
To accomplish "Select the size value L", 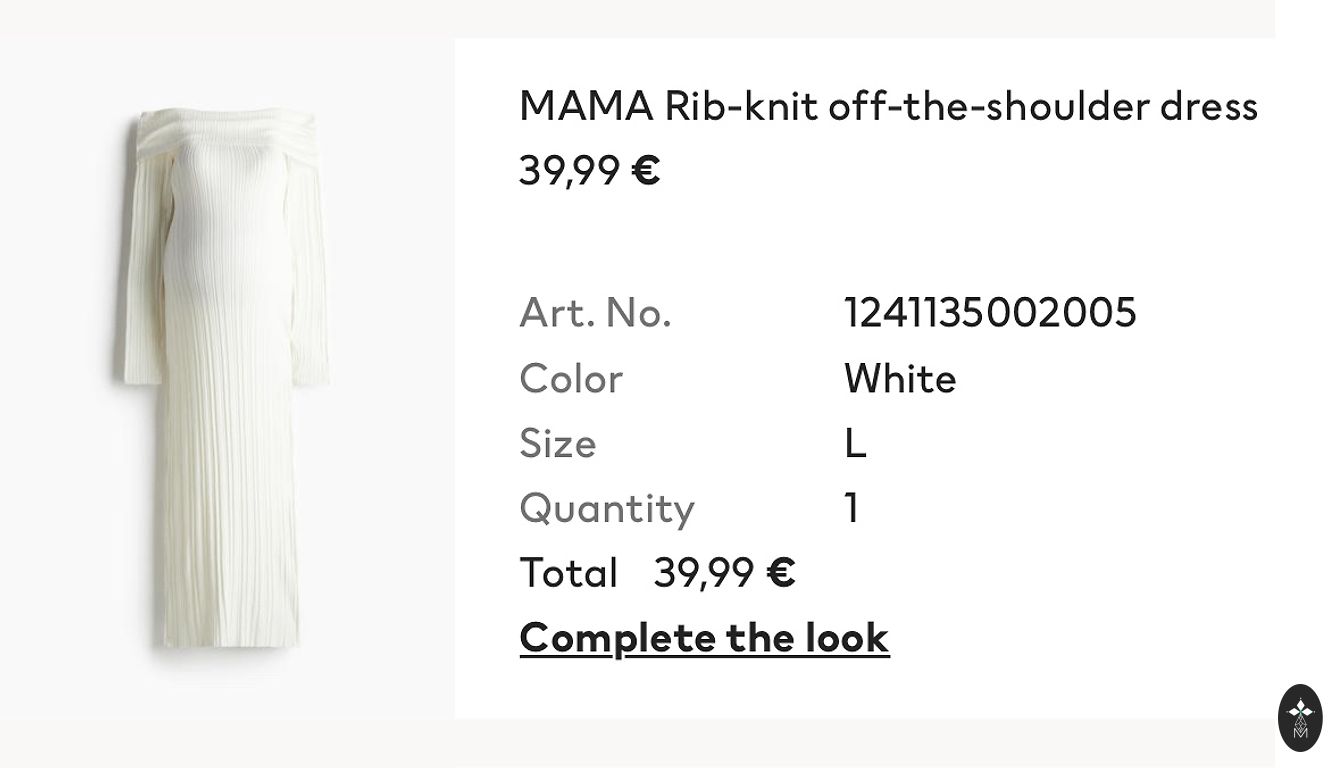I will pos(855,443).
